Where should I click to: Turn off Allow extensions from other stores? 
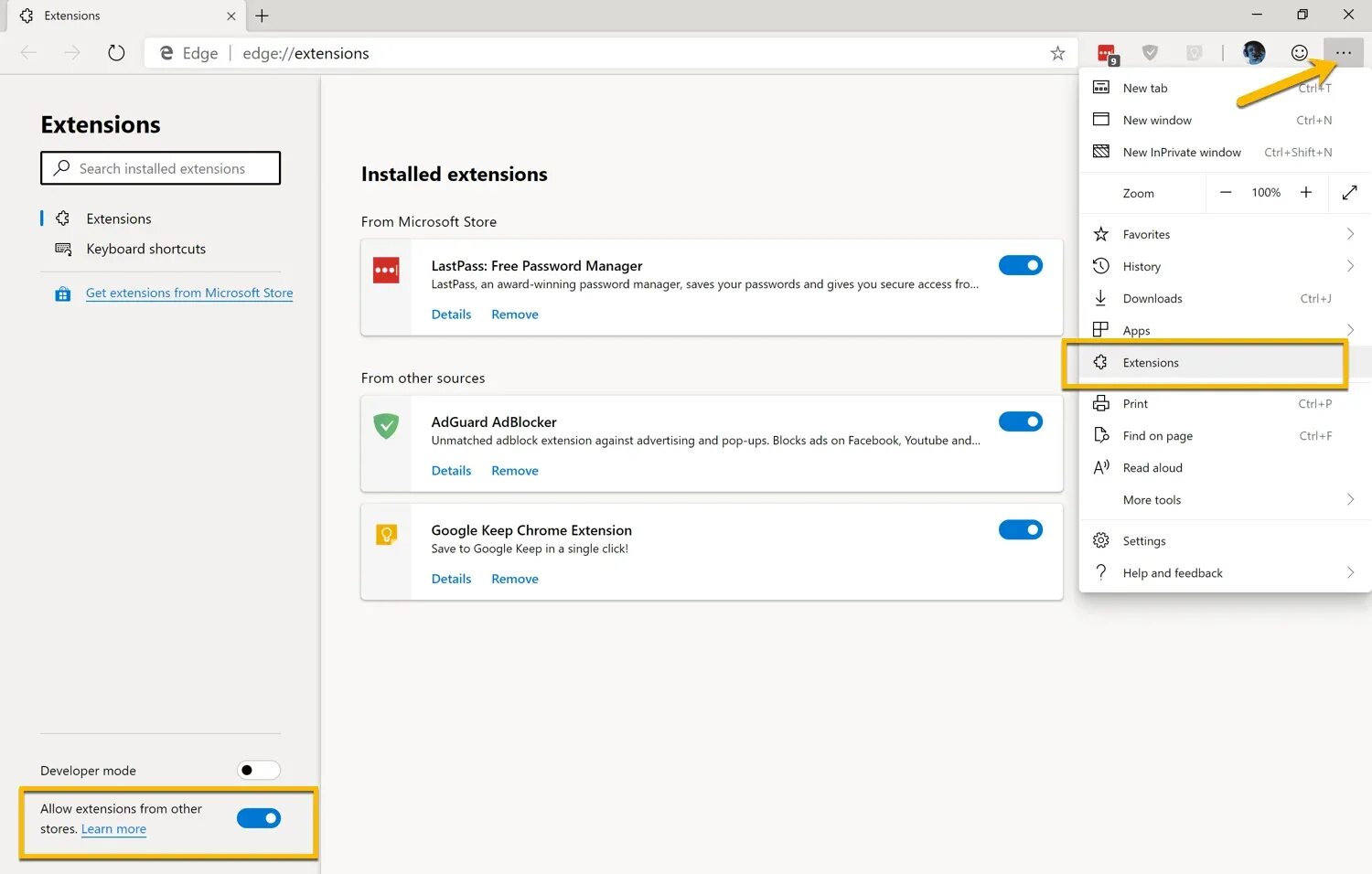coord(259,818)
